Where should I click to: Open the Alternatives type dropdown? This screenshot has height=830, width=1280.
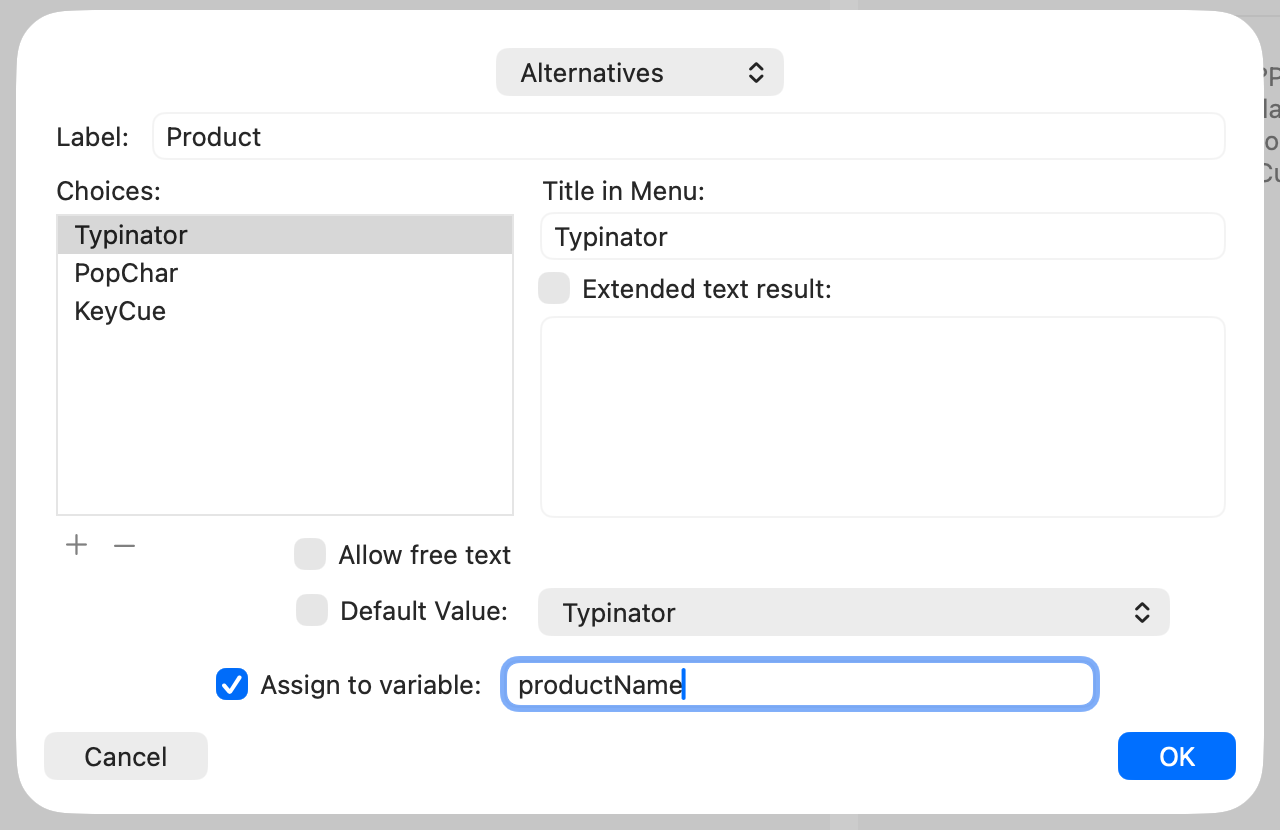pos(640,72)
